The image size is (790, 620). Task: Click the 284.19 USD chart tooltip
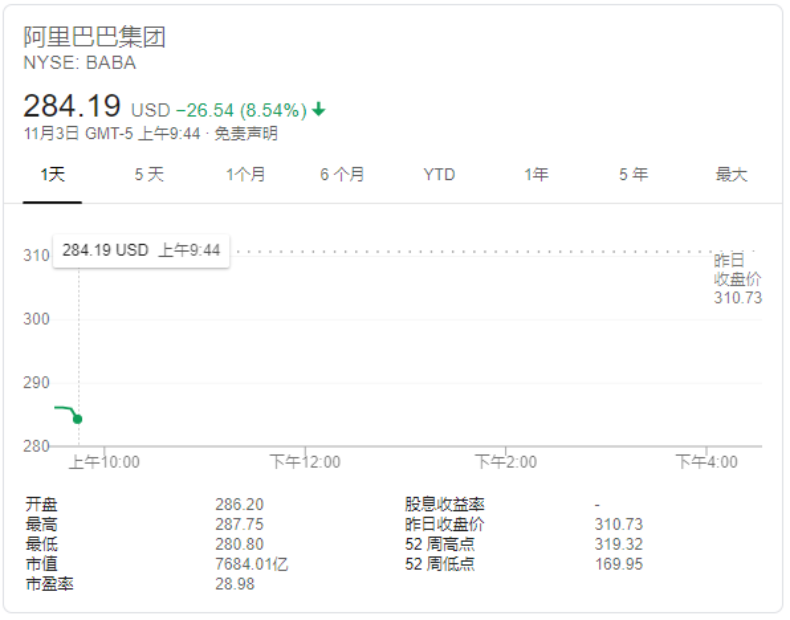coord(141,250)
